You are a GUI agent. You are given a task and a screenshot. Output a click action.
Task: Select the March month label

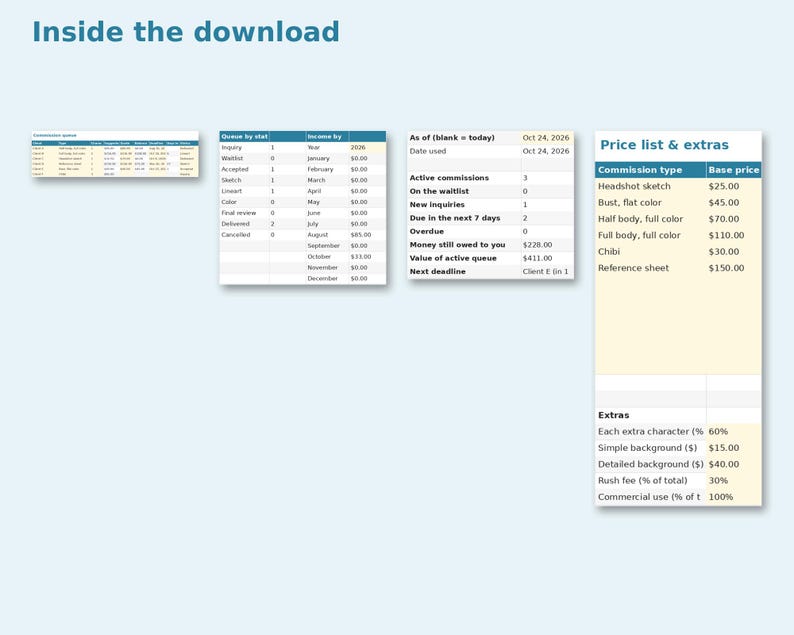pyautogui.click(x=316, y=180)
